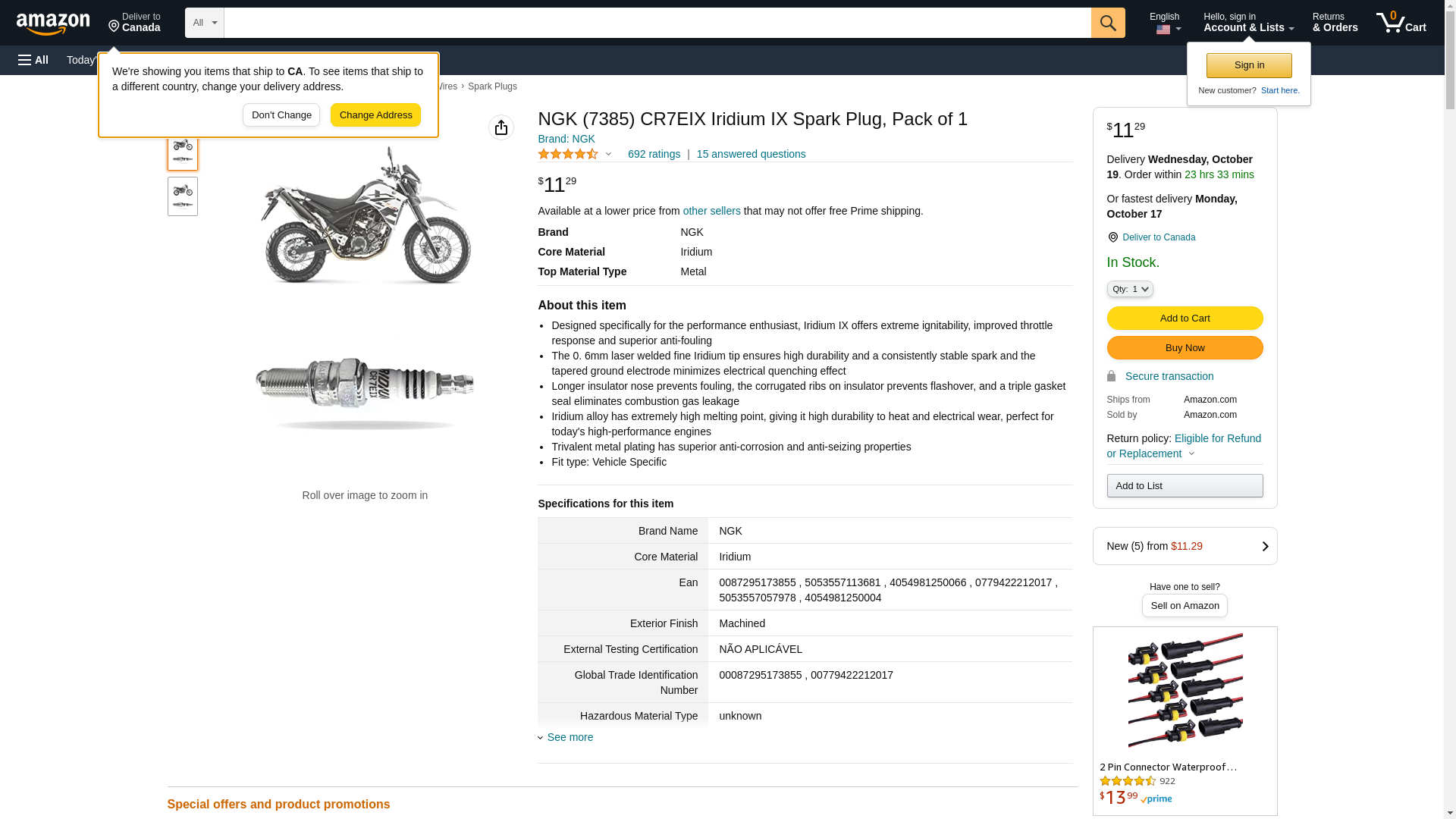The height and width of the screenshot is (819, 1456).
Task: Click the US flag language icon
Action: 1163,30
